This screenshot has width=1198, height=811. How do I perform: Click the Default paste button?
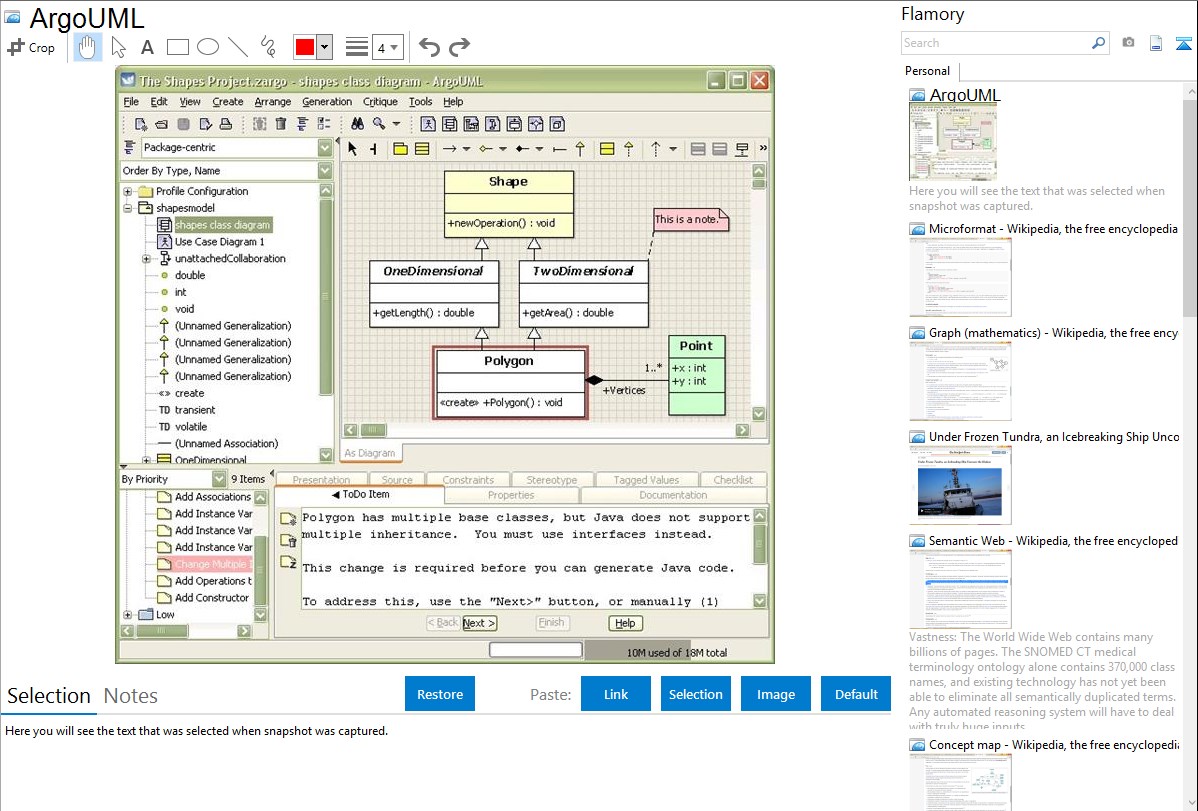[x=856, y=694]
